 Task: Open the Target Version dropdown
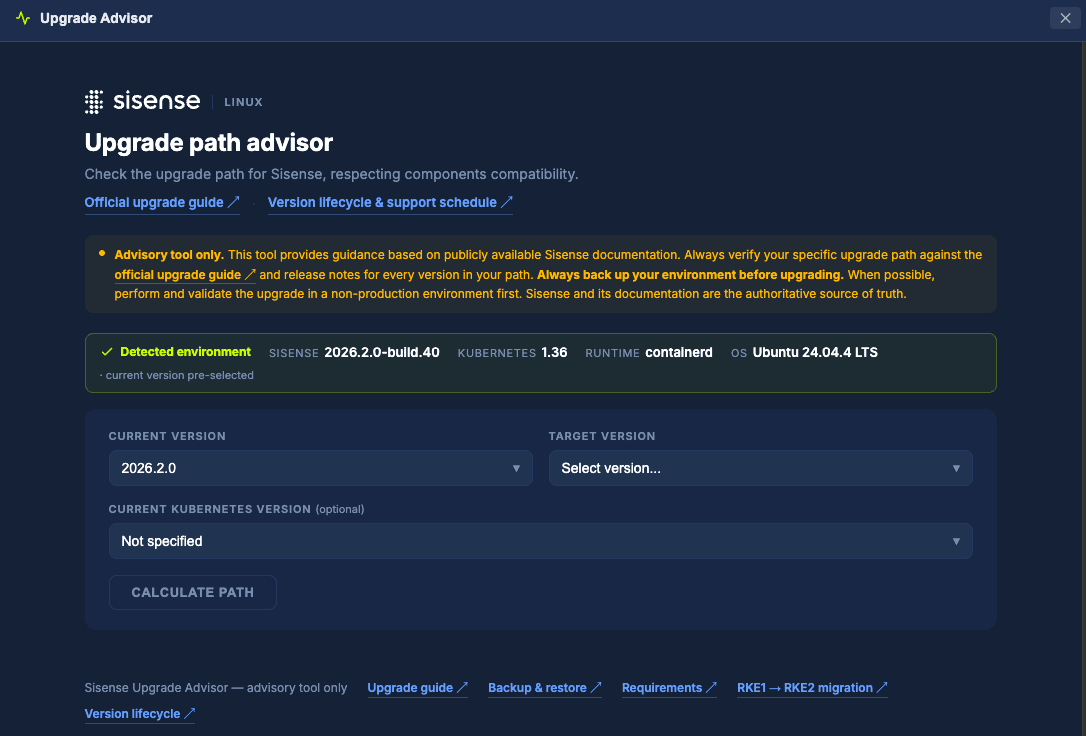tap(760, 468)
